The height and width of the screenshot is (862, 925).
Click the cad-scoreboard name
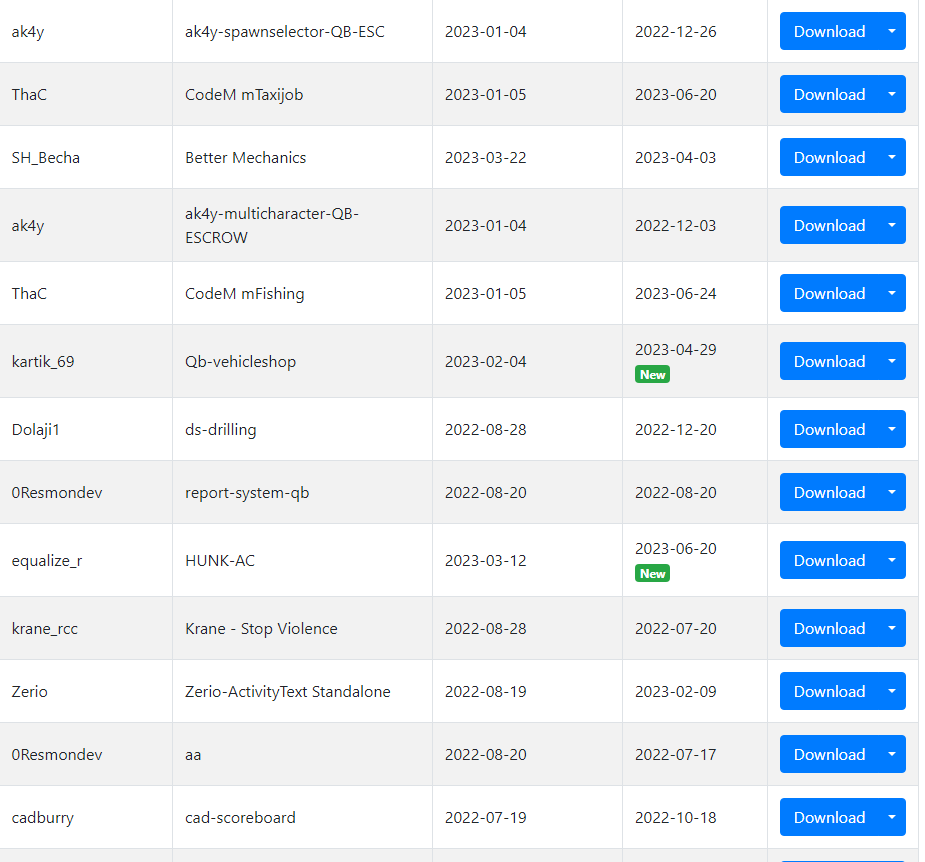(240, 818)
